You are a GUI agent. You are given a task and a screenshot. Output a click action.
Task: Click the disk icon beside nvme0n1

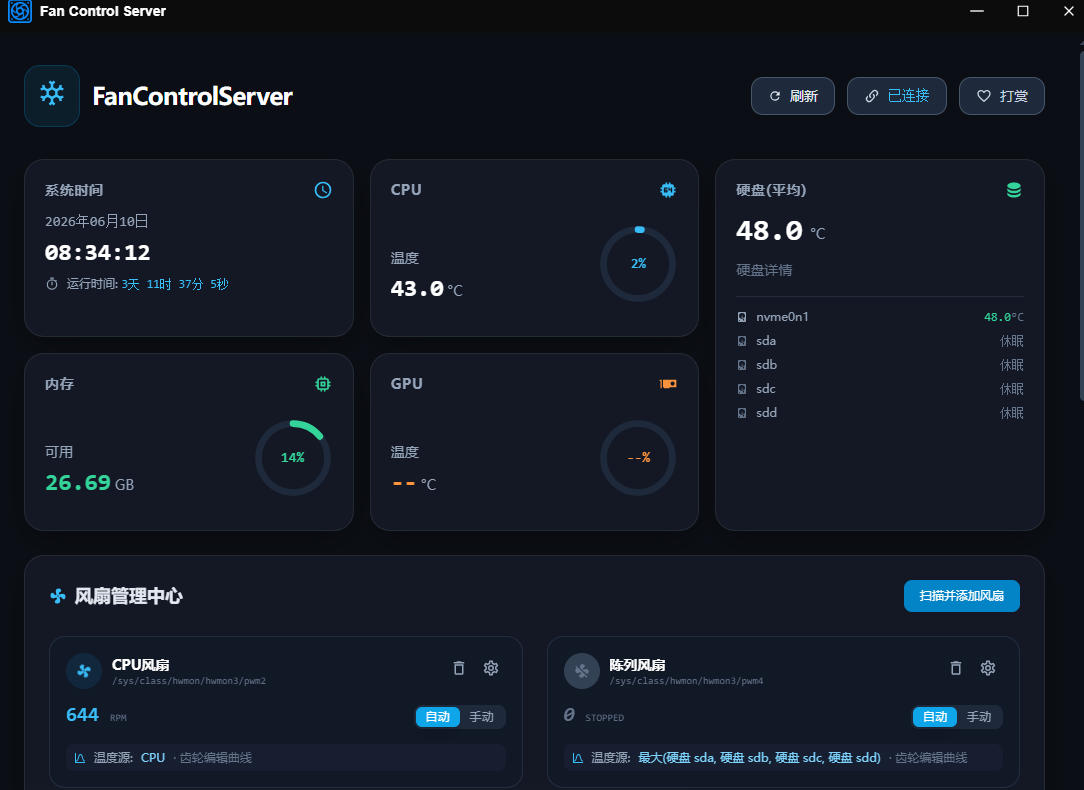point(742,317)
